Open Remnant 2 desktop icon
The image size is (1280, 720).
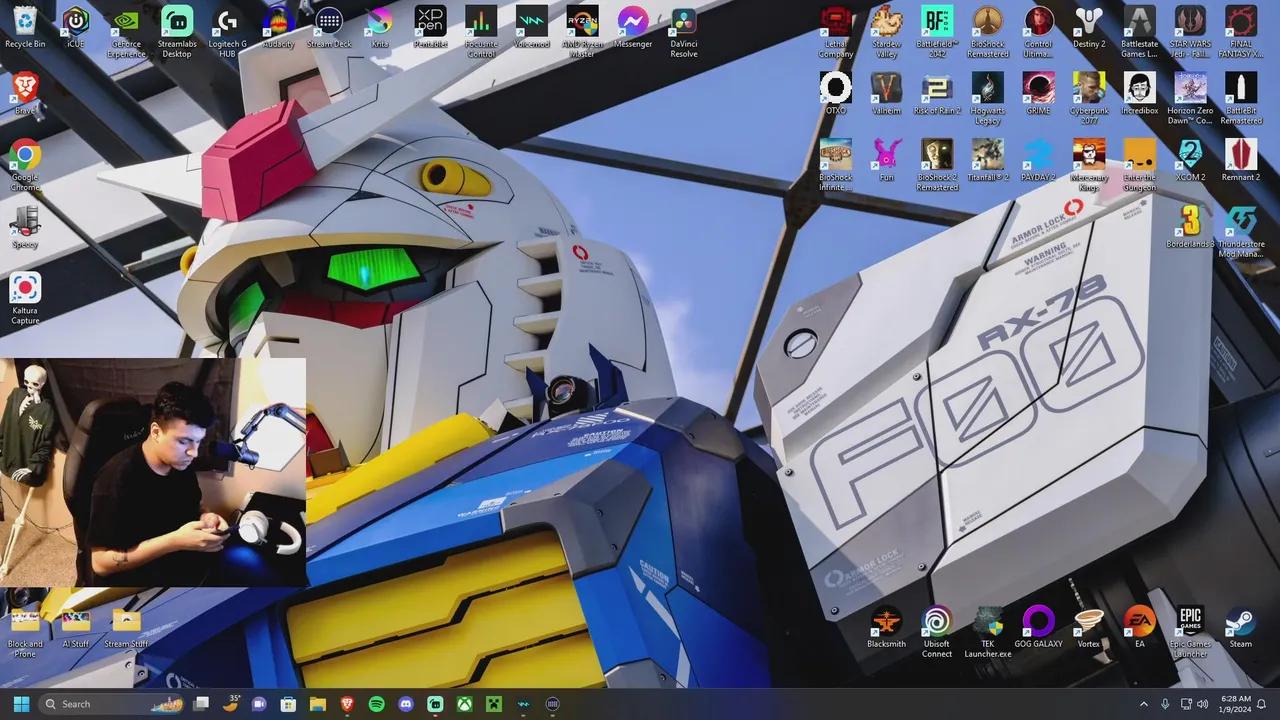pyautogui.click(x=1241, y=160)
